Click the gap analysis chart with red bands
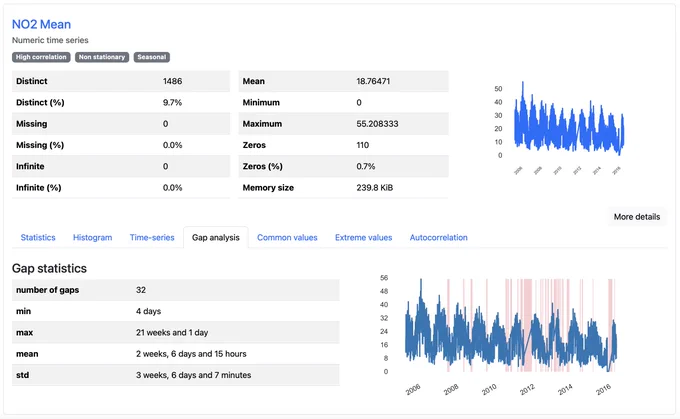 pyautogui.click(x=500, y=335)
